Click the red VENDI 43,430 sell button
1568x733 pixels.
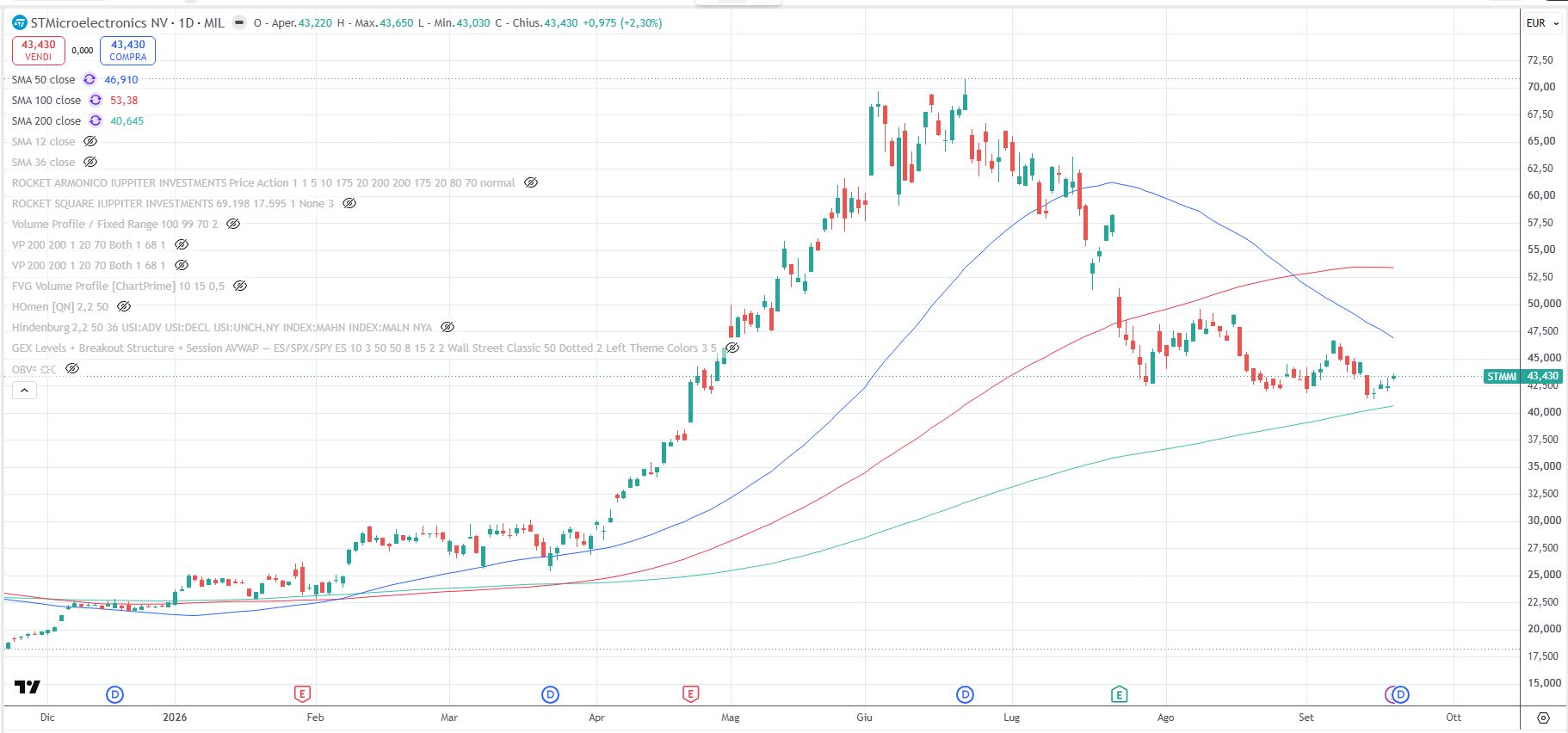tap(39, 51)
